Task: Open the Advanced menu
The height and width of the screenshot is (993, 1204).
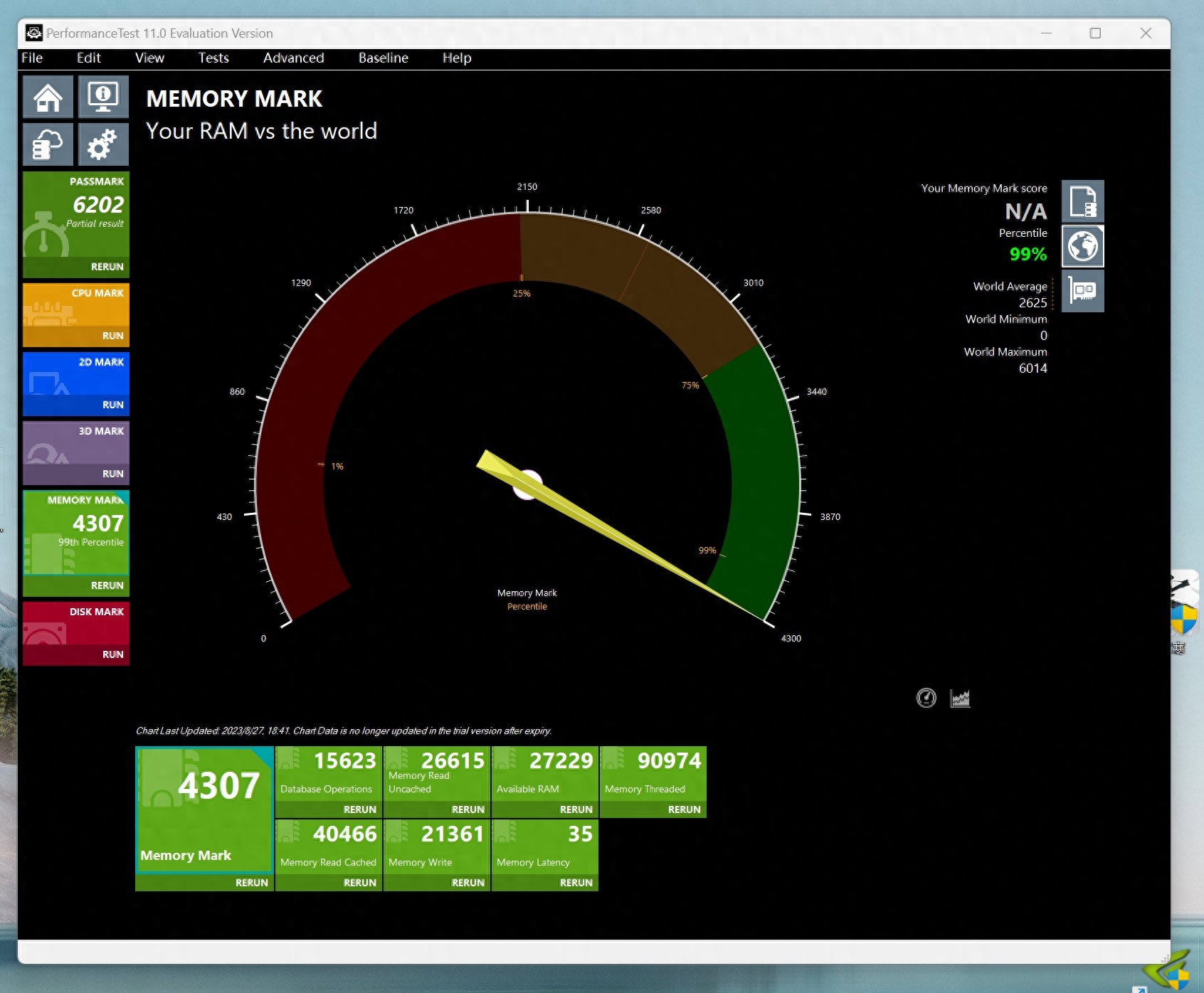Action: pos(293,58)
